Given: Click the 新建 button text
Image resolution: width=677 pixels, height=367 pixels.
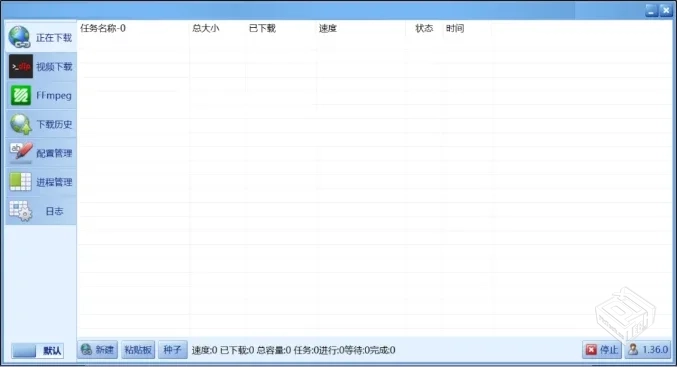Looking at the screenshot, I should click(x=104, y=349).
